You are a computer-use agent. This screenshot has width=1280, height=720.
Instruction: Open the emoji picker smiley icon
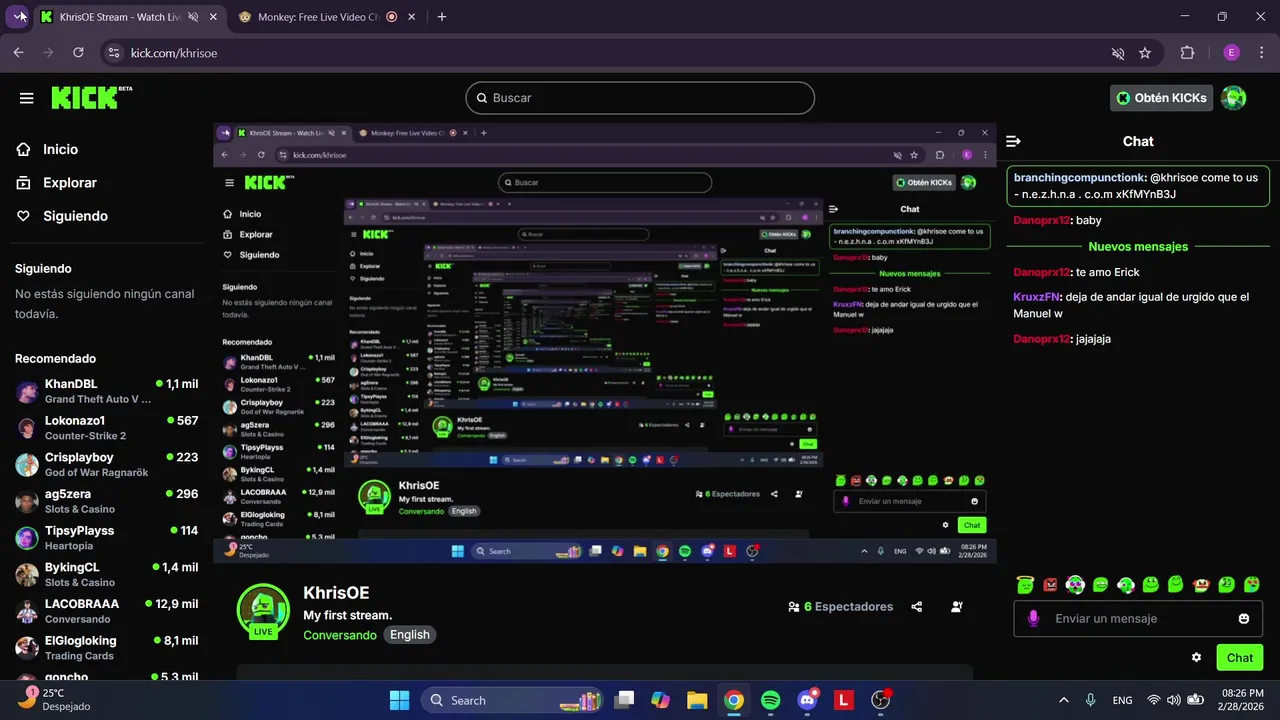click(1244, 619)
